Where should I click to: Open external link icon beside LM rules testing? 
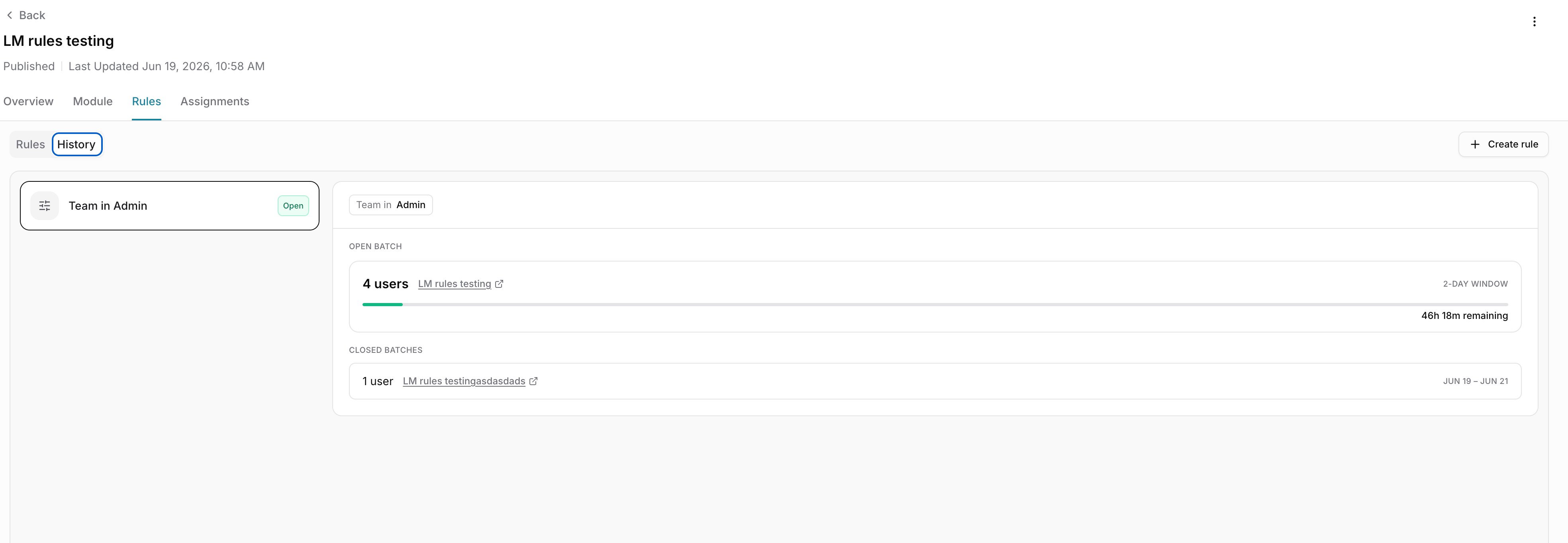point(499,284)
